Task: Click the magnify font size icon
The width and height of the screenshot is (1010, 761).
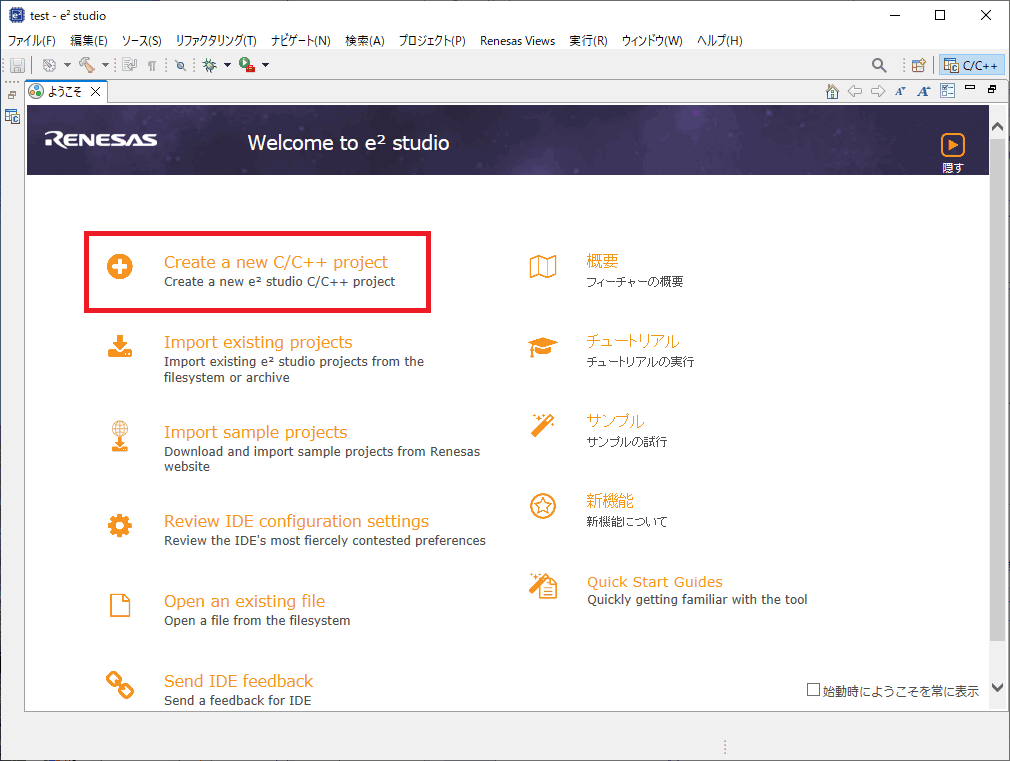Action: 924,92
